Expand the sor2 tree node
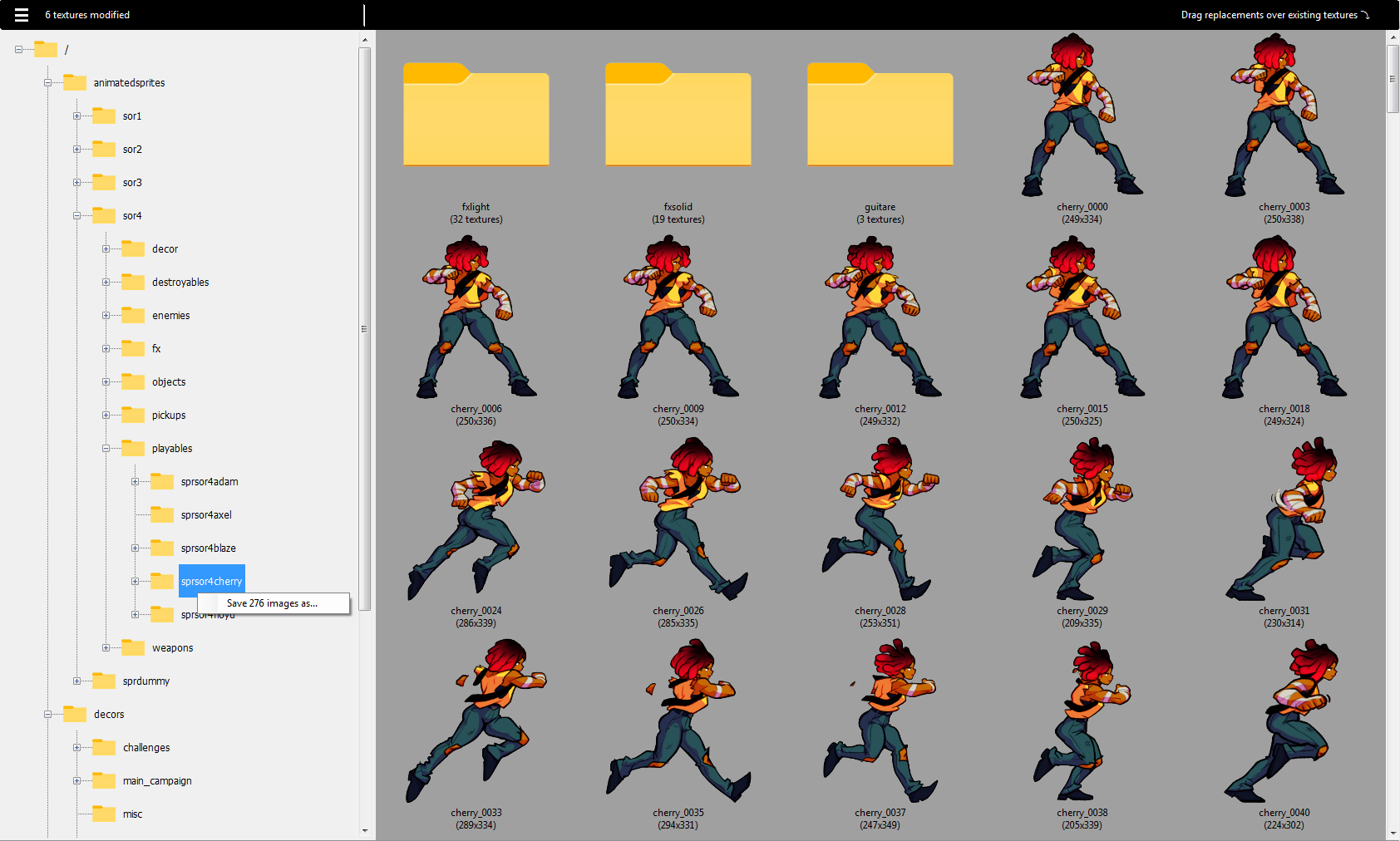This screenshot has height=841, width=1400. tap(76, 150)
